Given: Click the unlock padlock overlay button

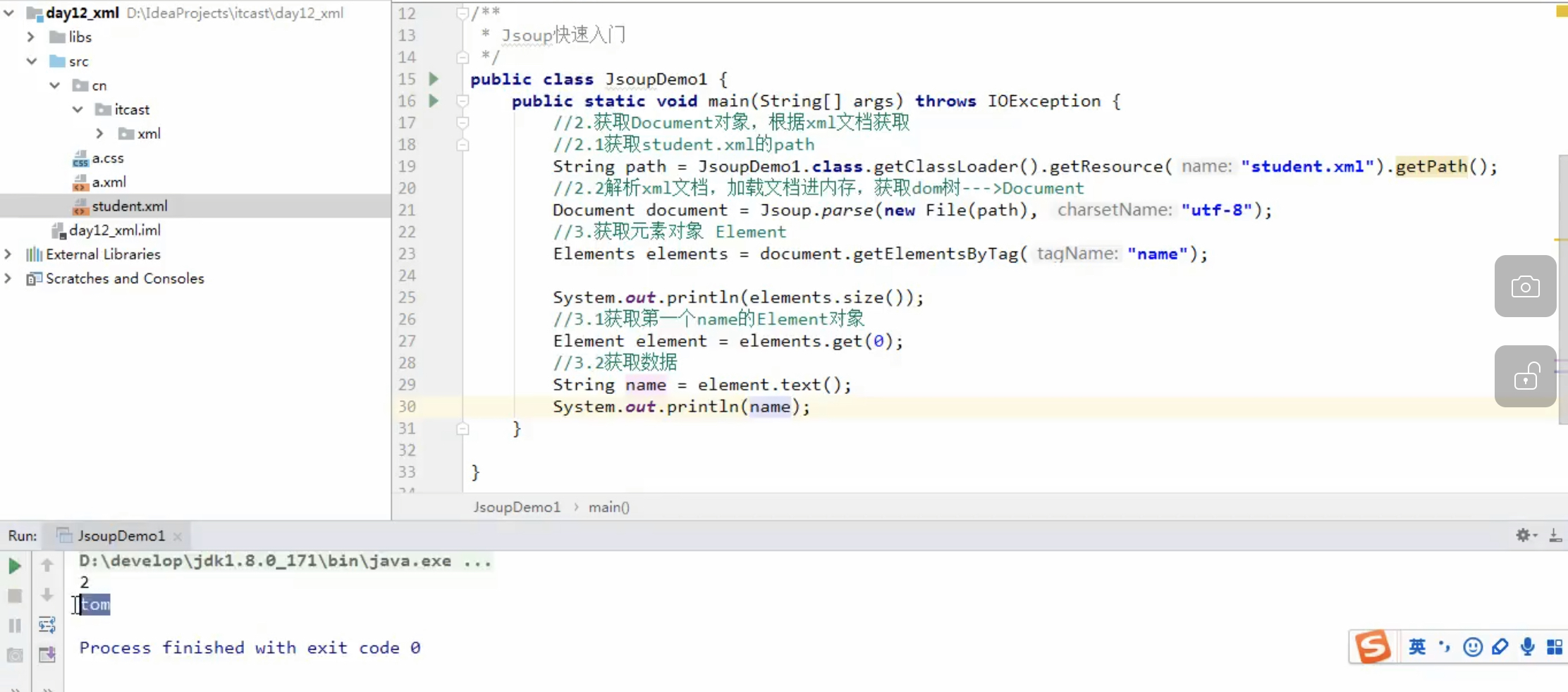Looking at the screenshot, I should click(1525, 376).
